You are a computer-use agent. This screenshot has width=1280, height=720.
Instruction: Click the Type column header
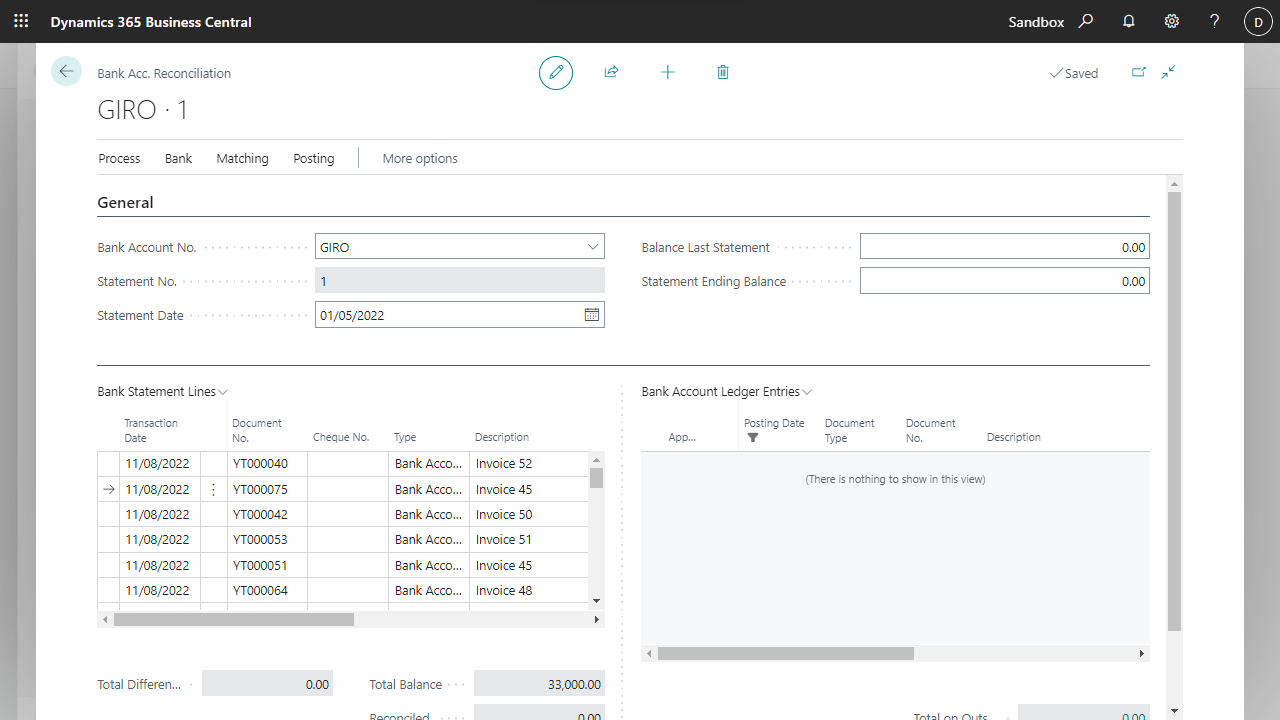click(405, 437)
